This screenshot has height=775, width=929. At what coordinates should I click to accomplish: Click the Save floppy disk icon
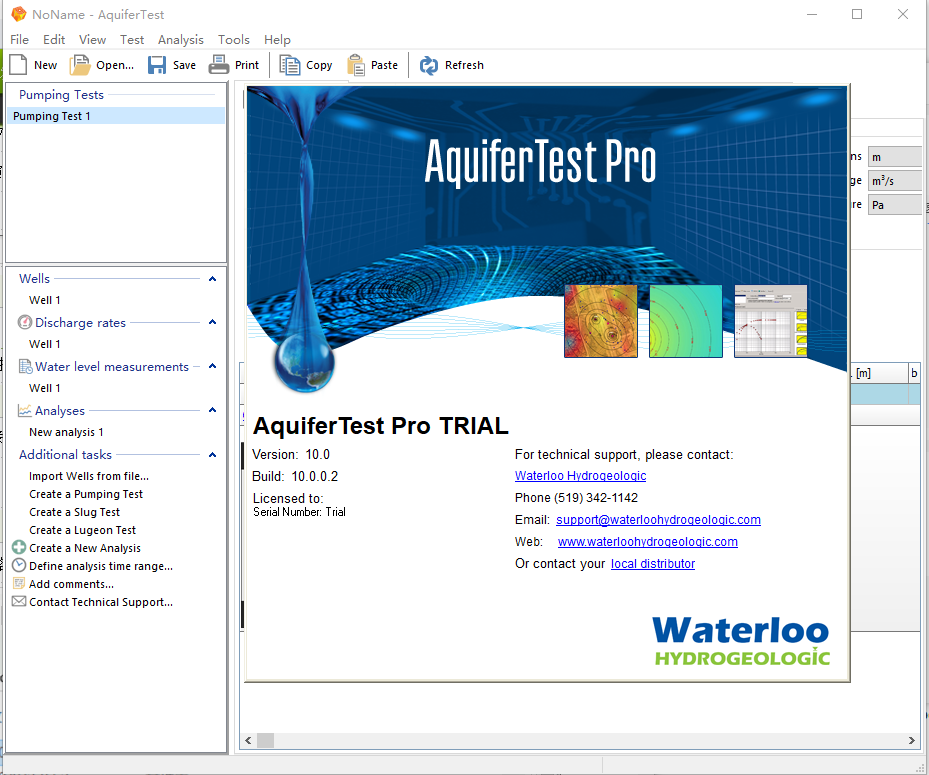pyautogui.click(x=157, y=65)
